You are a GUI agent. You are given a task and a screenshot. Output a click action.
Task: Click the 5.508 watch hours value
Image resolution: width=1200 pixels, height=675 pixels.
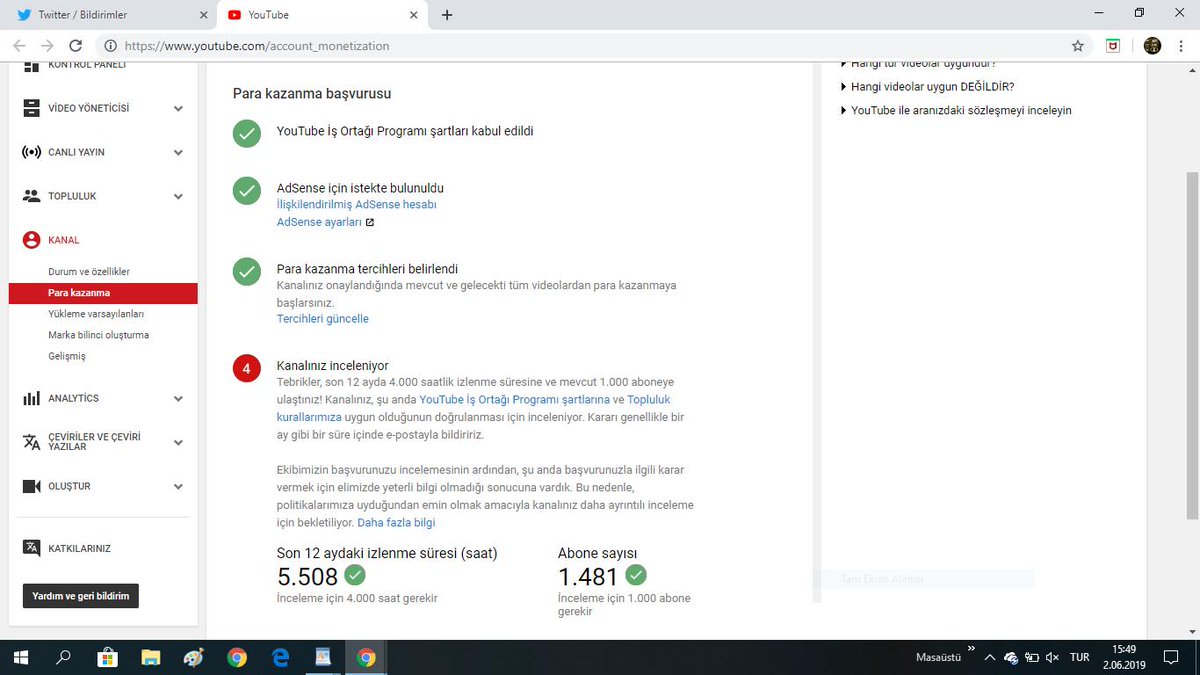click(307, 576)
